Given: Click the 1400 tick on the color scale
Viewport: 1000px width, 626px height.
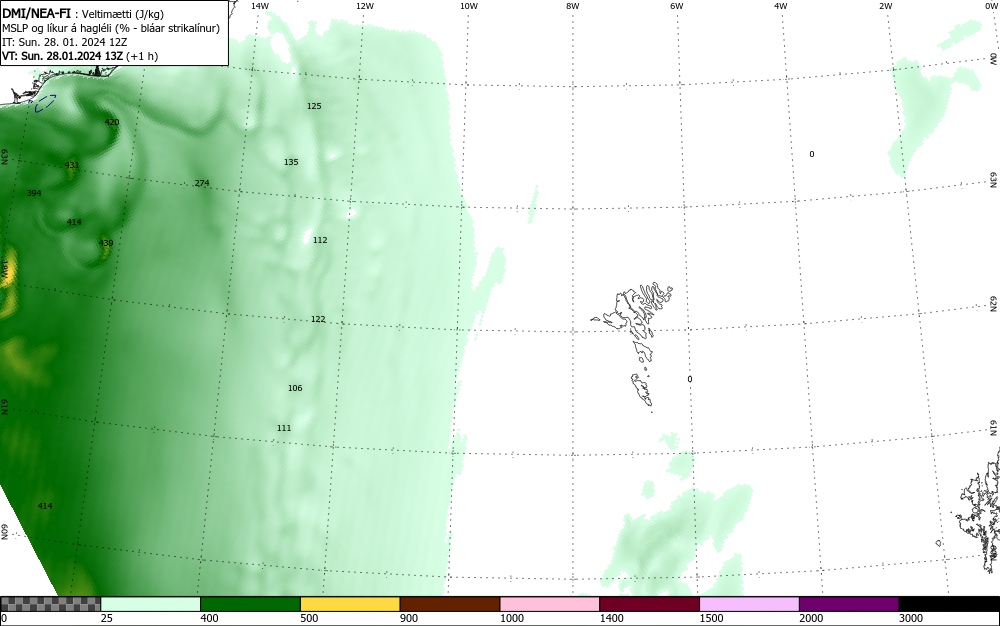Looking at the screenshot, I should coord(611,618).
